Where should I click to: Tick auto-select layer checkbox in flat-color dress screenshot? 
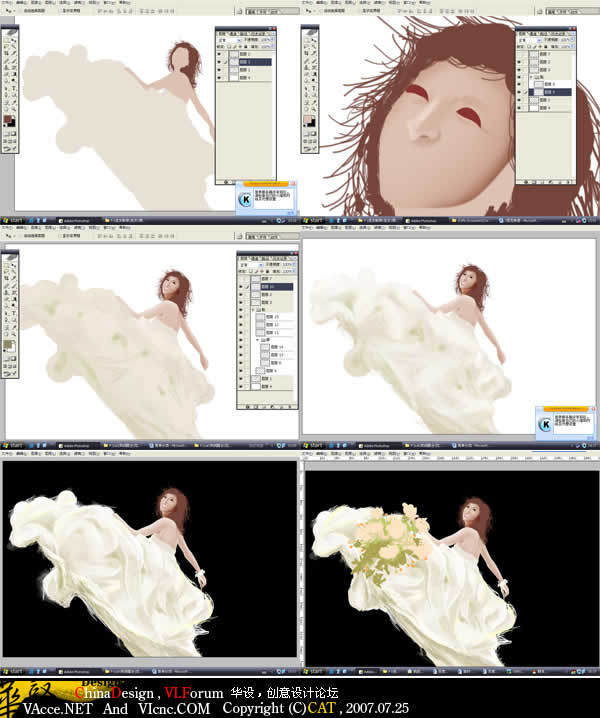[19, 11]
